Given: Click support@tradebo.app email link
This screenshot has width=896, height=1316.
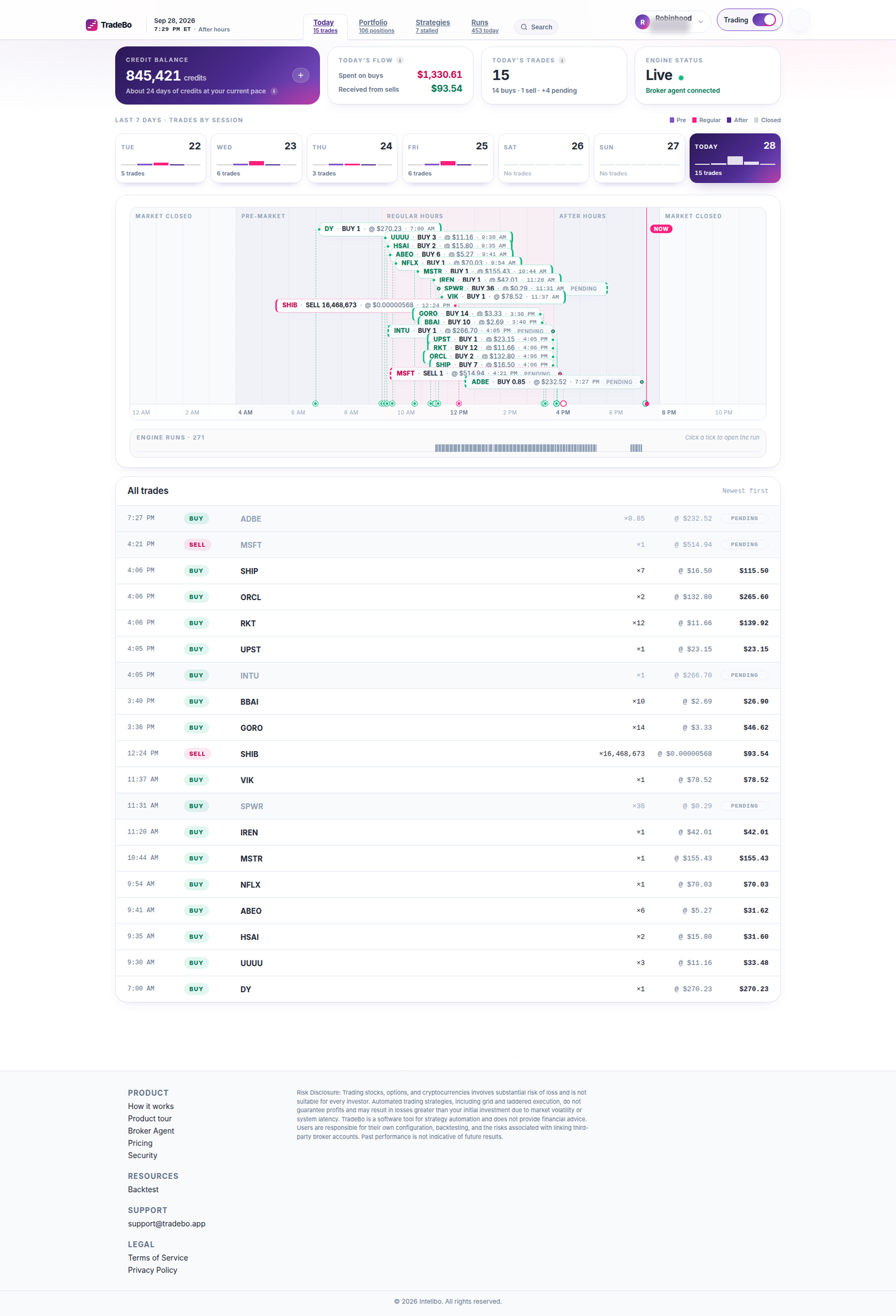Looking at the screenshot, I should pos(167,1224).
